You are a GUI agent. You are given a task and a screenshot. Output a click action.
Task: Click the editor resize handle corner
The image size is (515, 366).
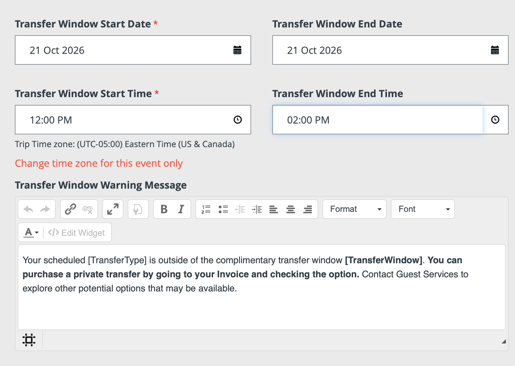[504, 342]
